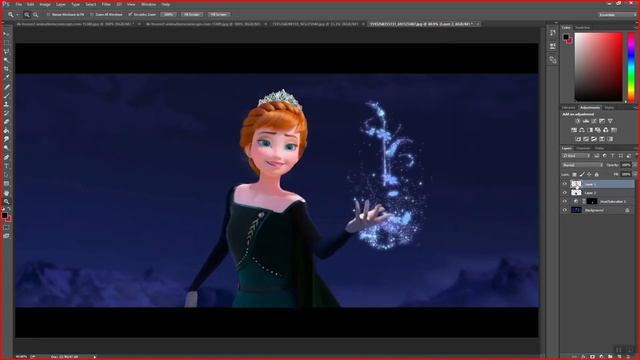Add a Levels adjustment
Viewport: 640px width, 360px height.
[x=586, y=121]
